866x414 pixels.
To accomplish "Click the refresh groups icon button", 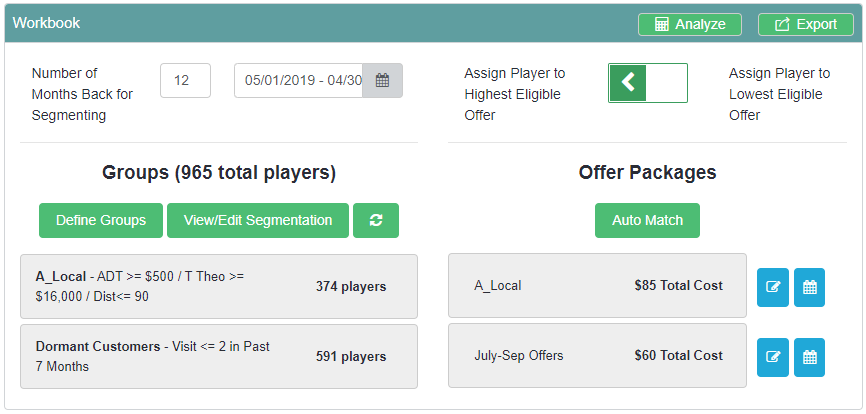I will [x=376, y=221].
